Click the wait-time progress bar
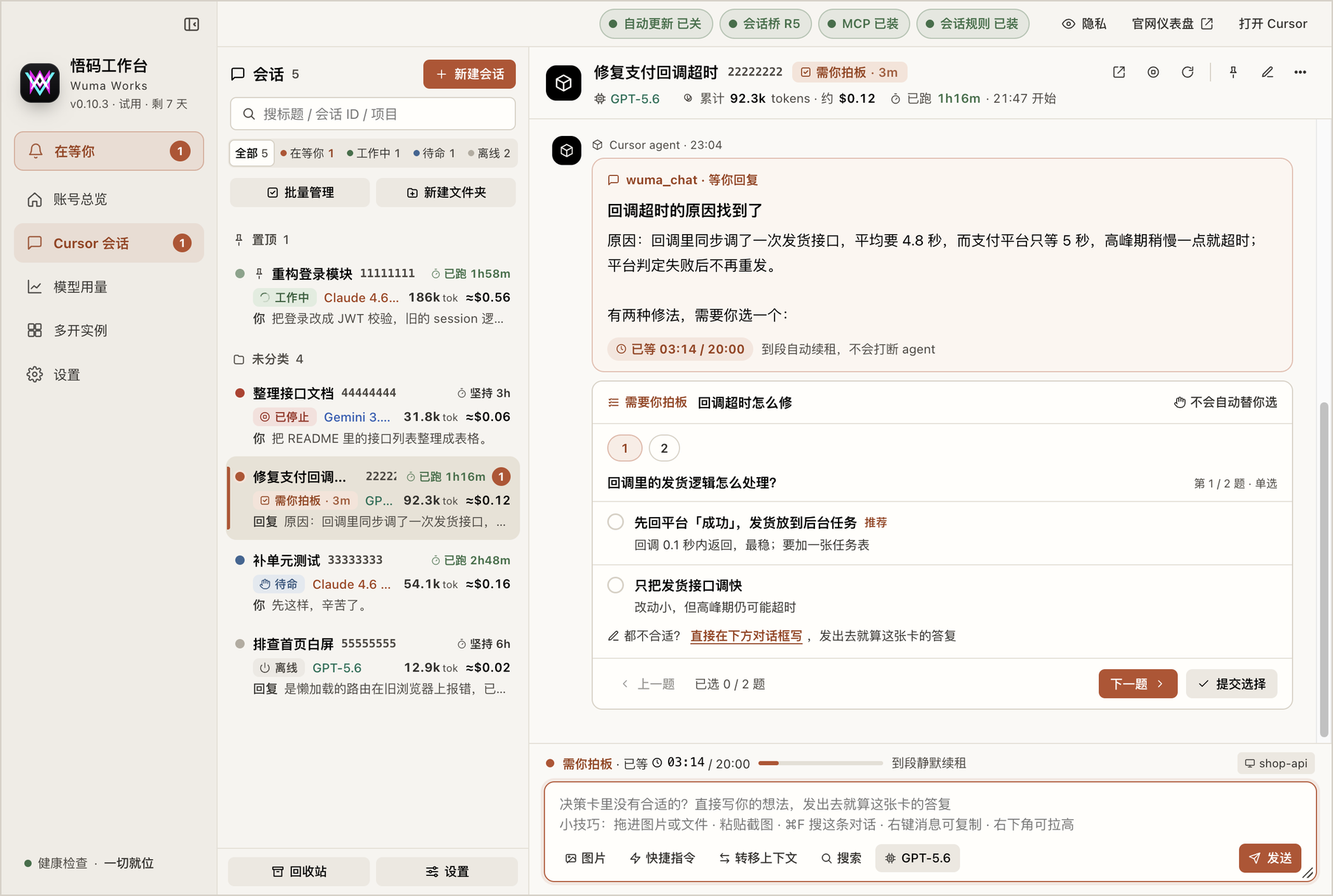 tap(820, 763)
